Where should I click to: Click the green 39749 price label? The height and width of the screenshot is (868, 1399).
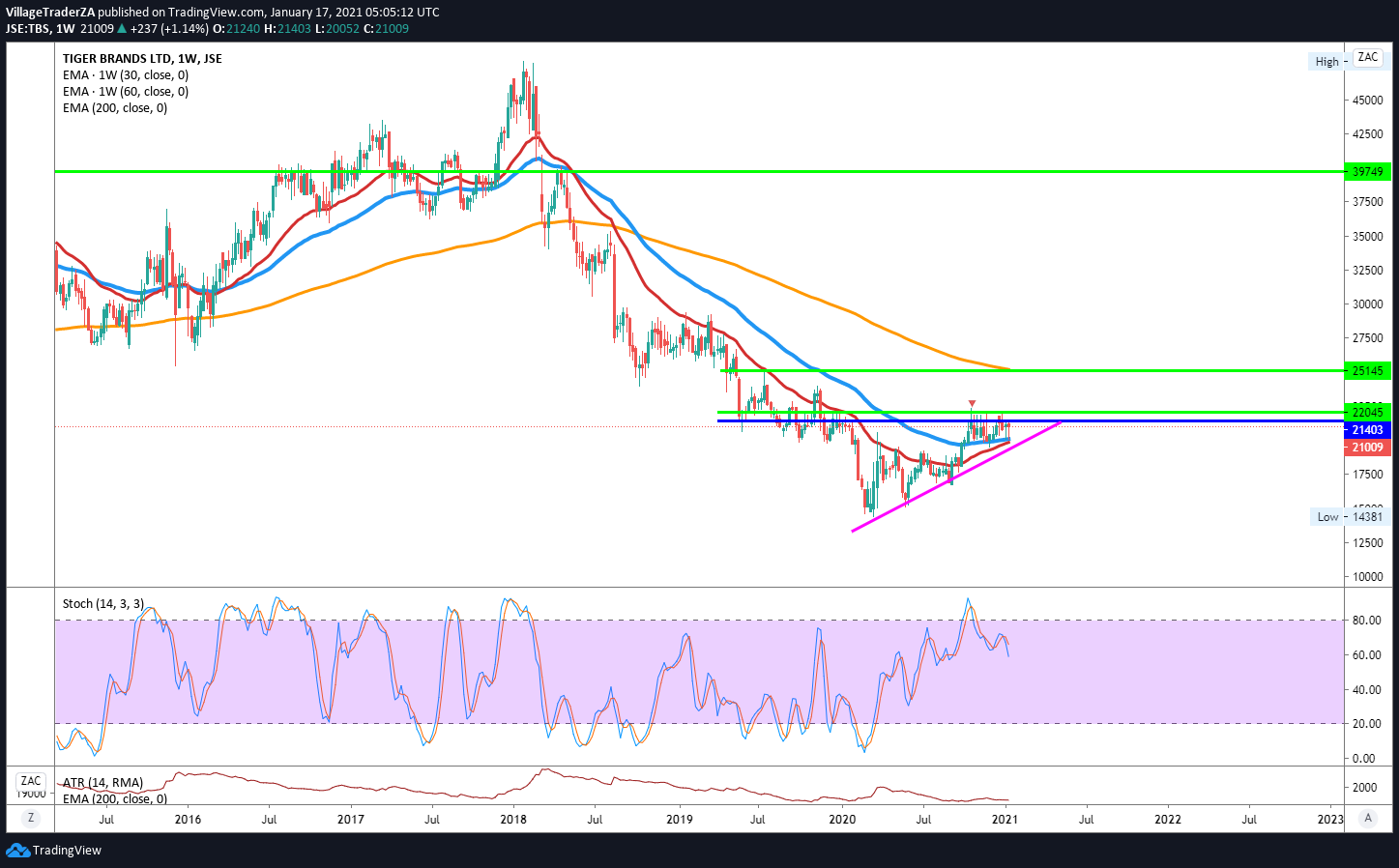(1367, 172)
